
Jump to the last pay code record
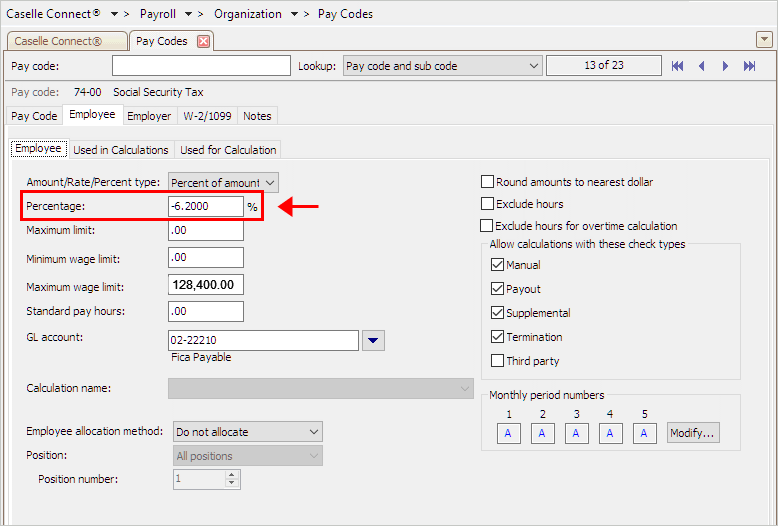(x=750, y=66)
